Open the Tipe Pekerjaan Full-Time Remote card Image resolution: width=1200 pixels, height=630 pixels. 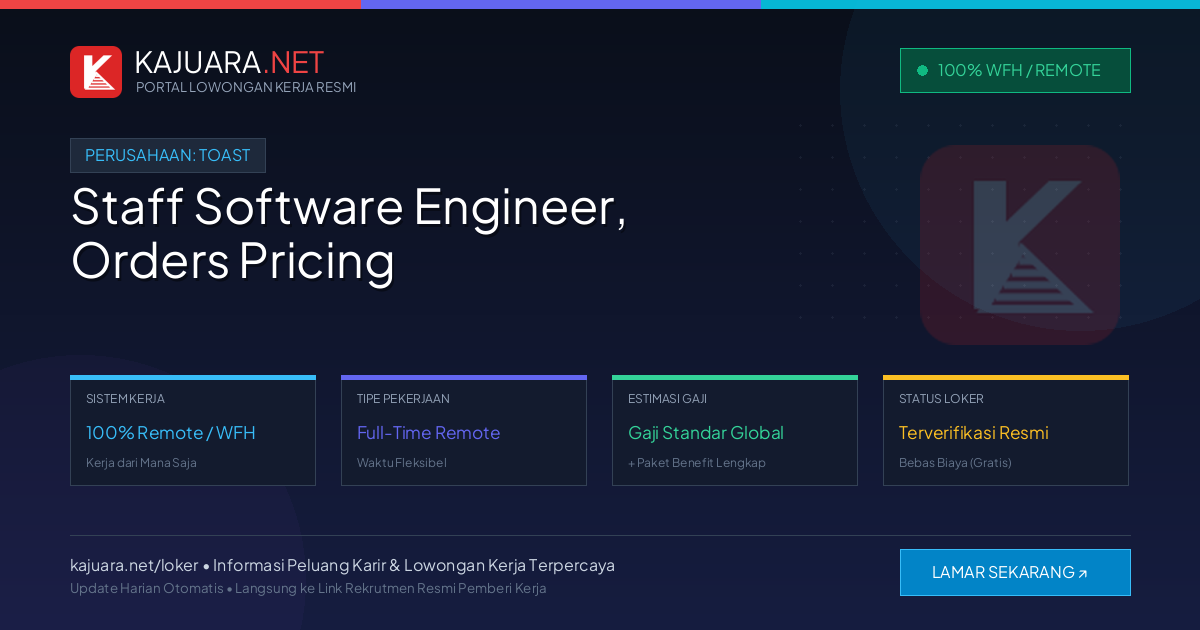(x=464, y=431)
